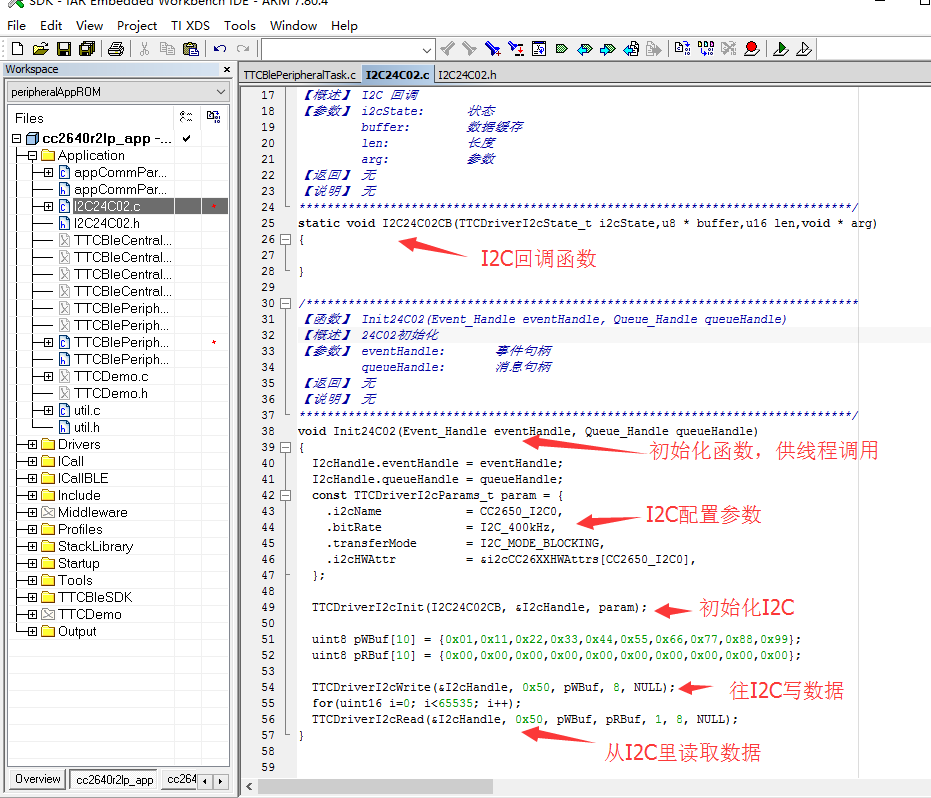Expand the Middleware folder
Viewport: 931px width, 798px height.
coord(32,512)
